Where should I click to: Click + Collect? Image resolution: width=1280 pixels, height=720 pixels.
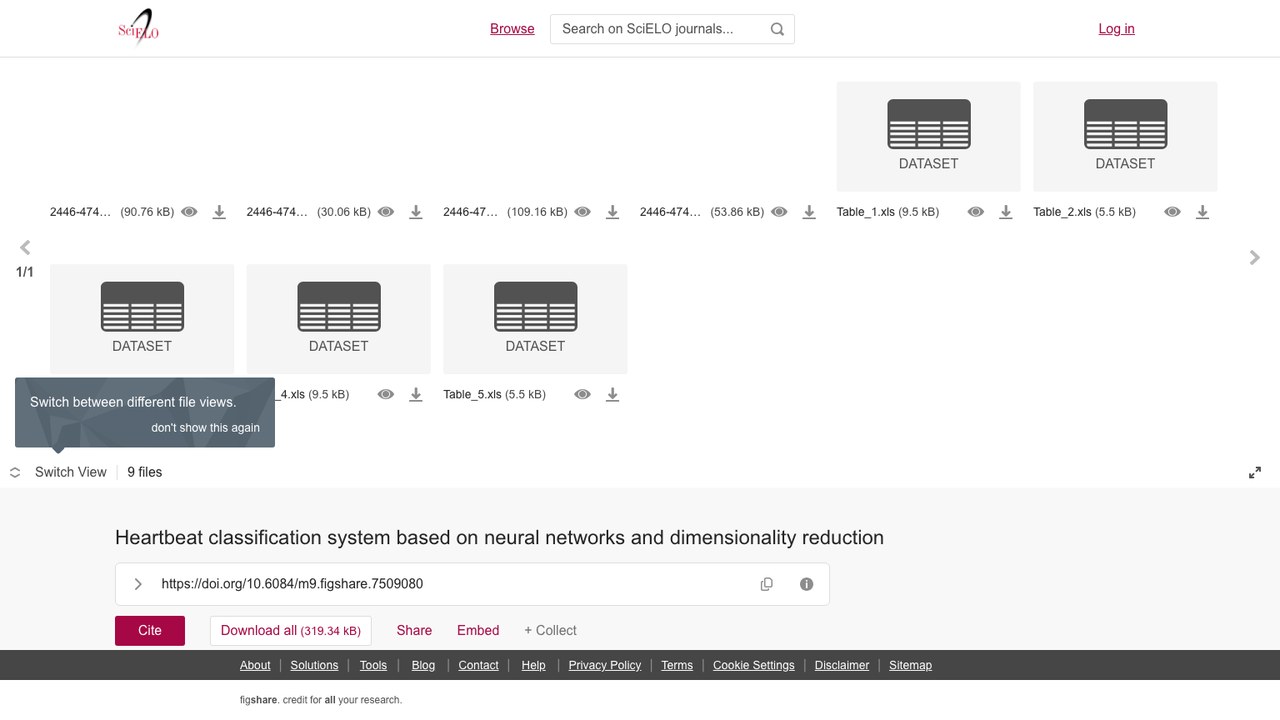click(x=550, y=631)
